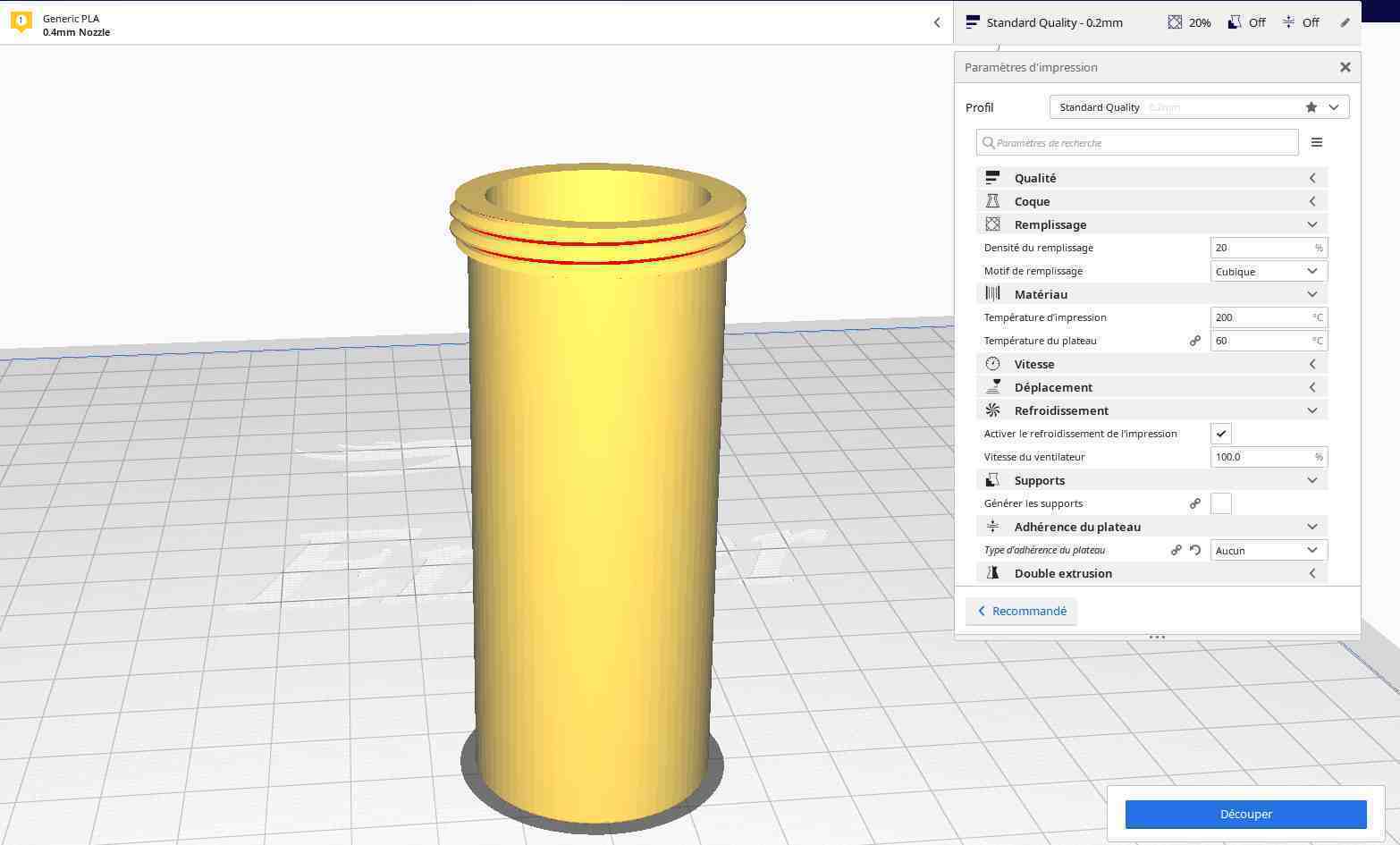The height and width of the screenshot is (845, 1400).
Task: Click the Generic PLA material panel
Action: coord(72,24)
